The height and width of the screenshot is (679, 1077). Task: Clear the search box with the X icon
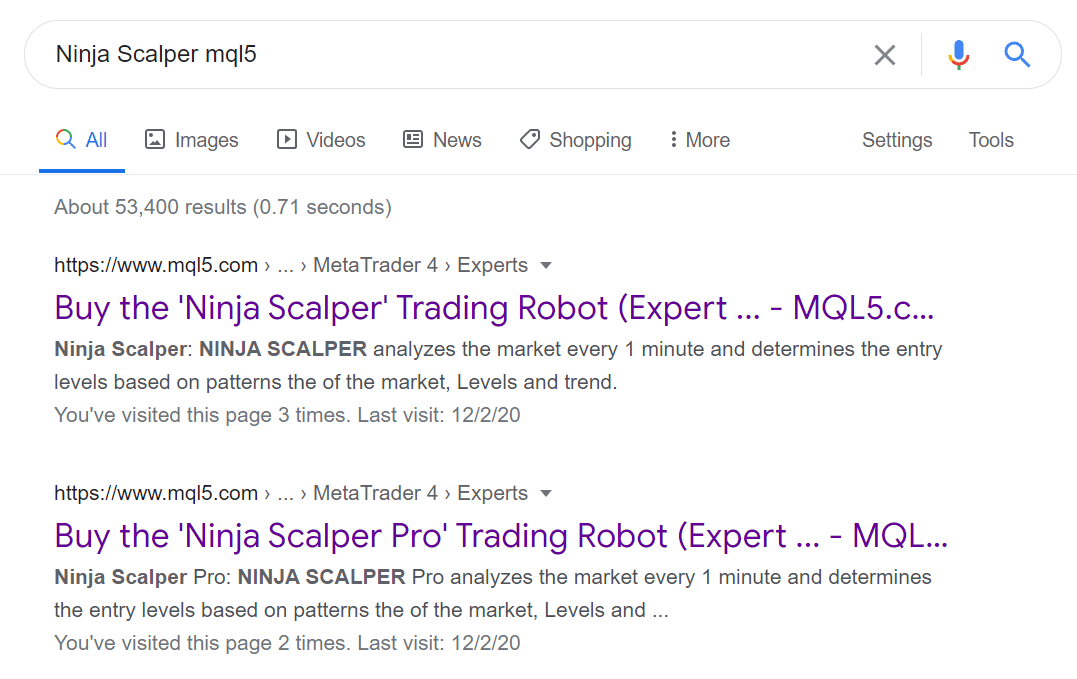885,55
